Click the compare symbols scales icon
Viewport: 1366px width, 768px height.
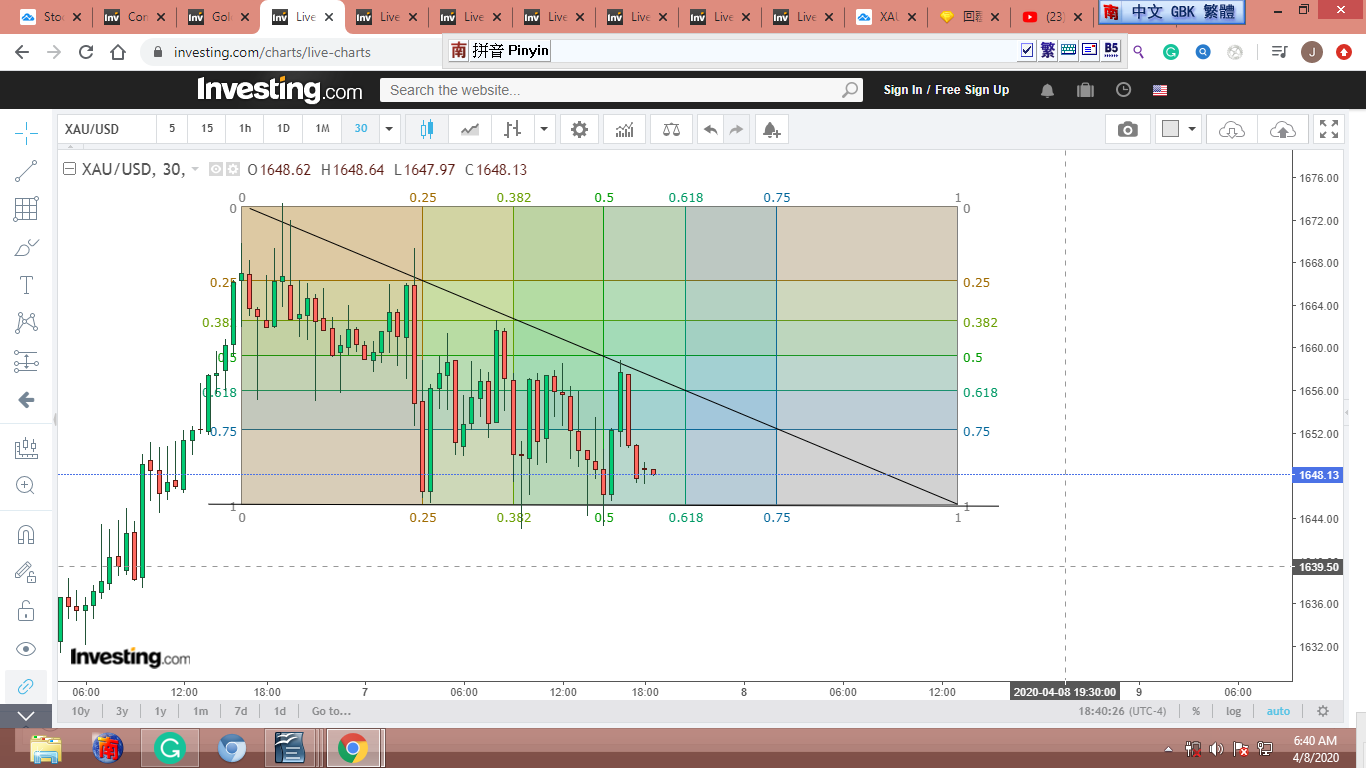pyautogui.click(x=671, y=129)
